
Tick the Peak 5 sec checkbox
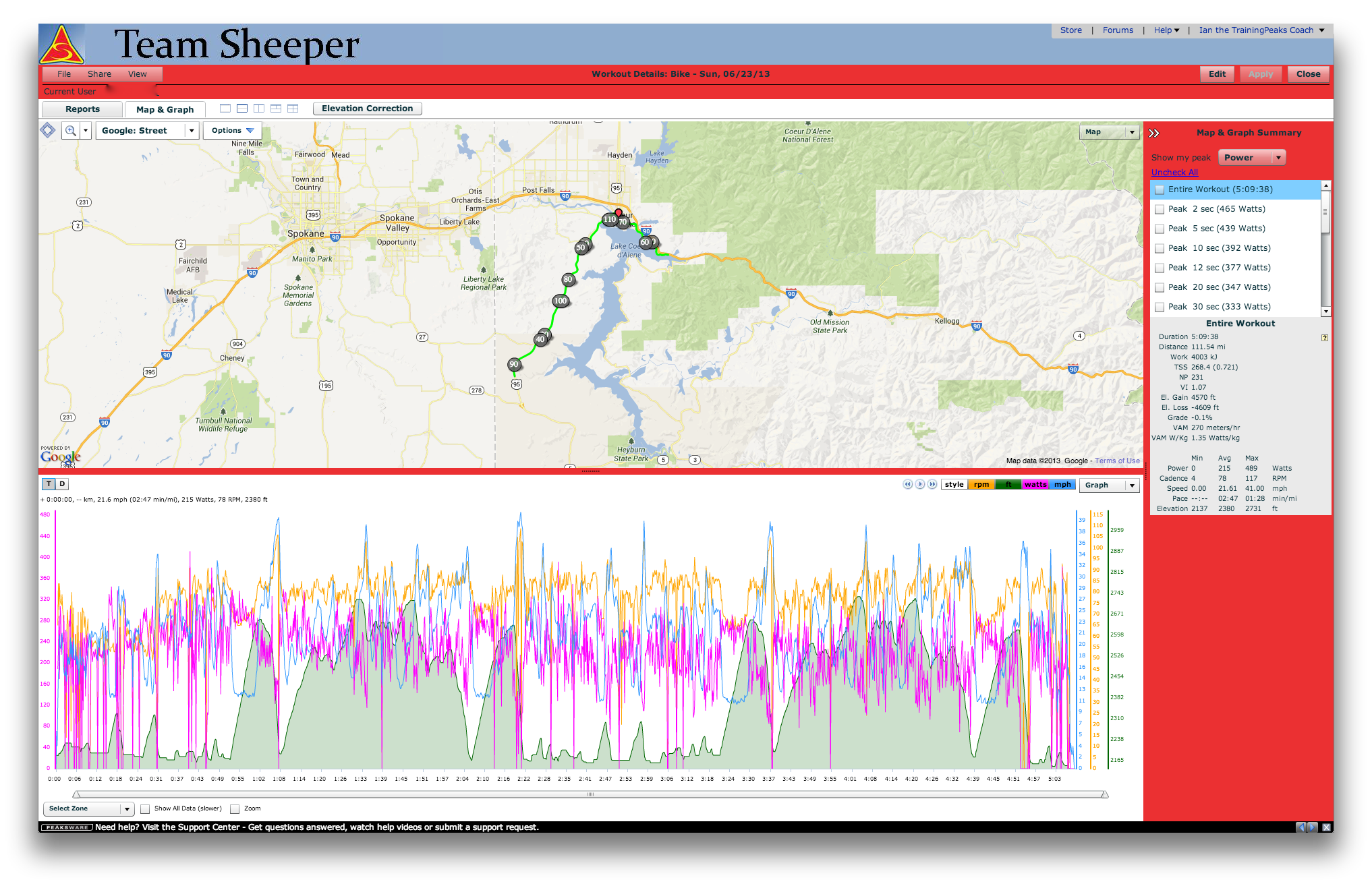click(1160, 229)
